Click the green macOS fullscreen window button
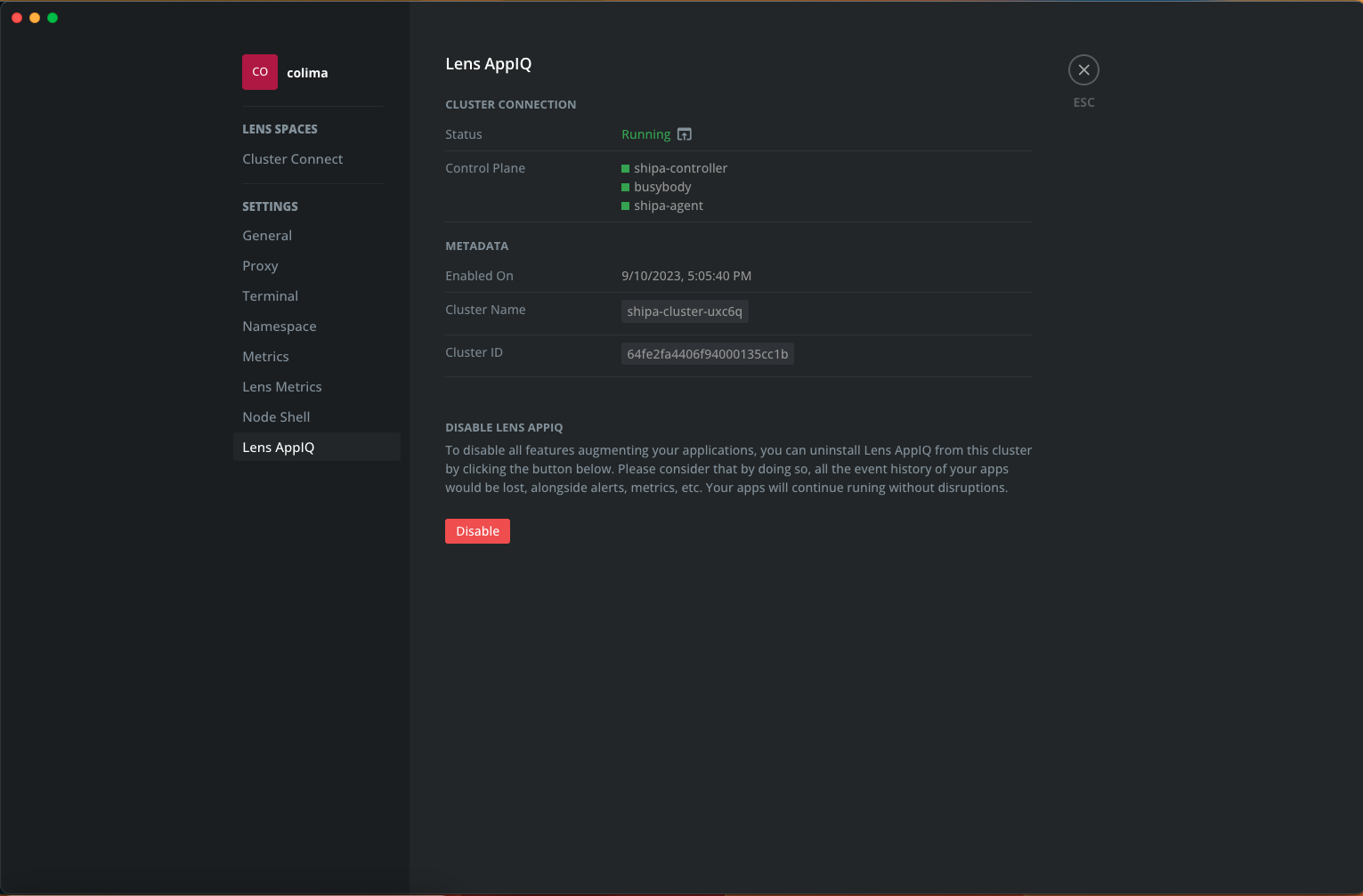This screenshot has width=1363, height=896. [53, 18]
